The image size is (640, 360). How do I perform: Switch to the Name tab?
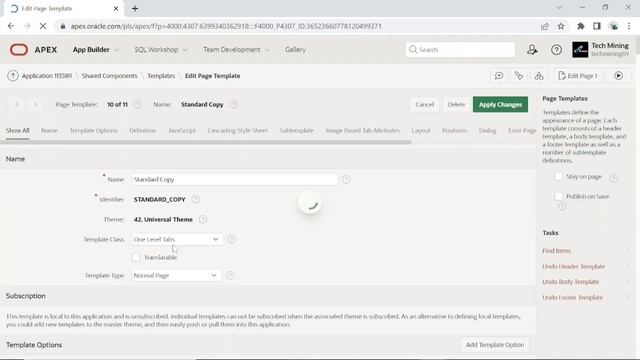click(x=49, y=131)
